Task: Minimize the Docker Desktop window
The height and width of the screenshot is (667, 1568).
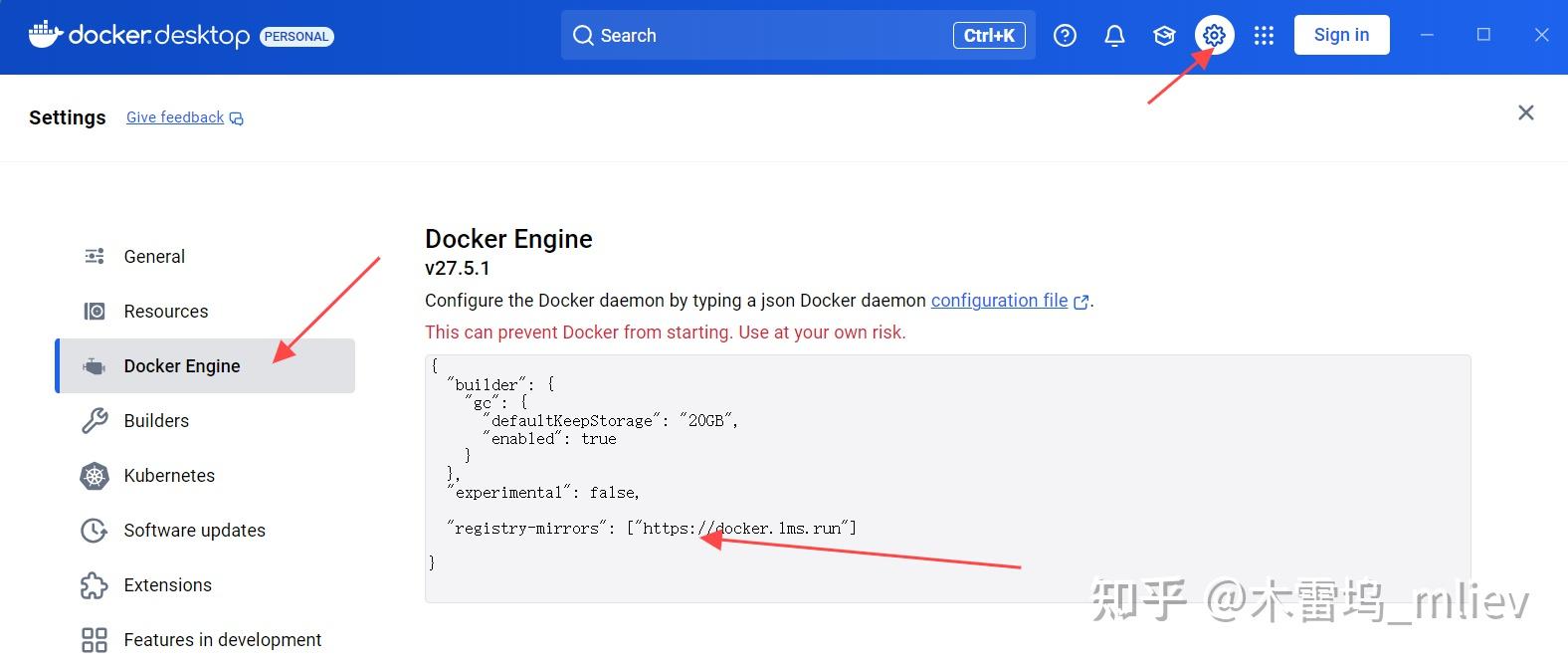Action: tap(1427, 35)
